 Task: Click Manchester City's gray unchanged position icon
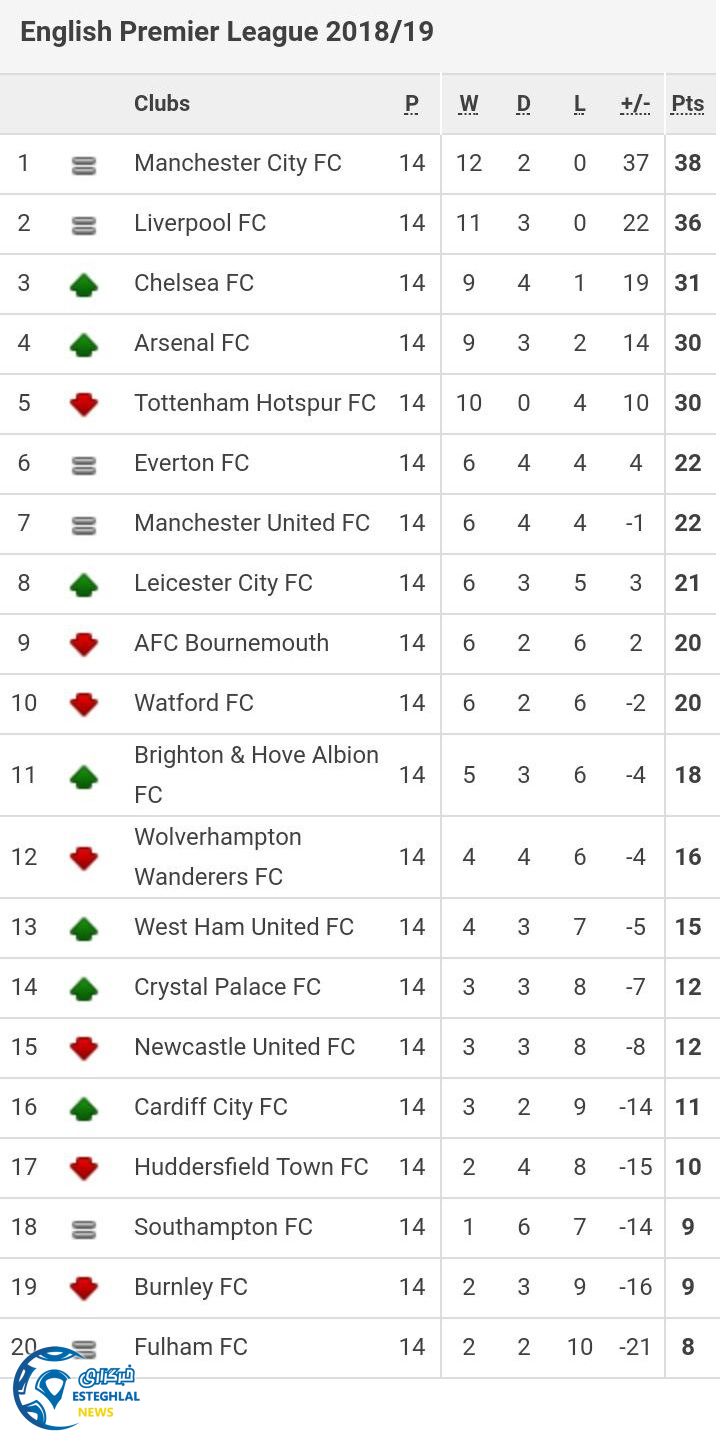point(84,166)
